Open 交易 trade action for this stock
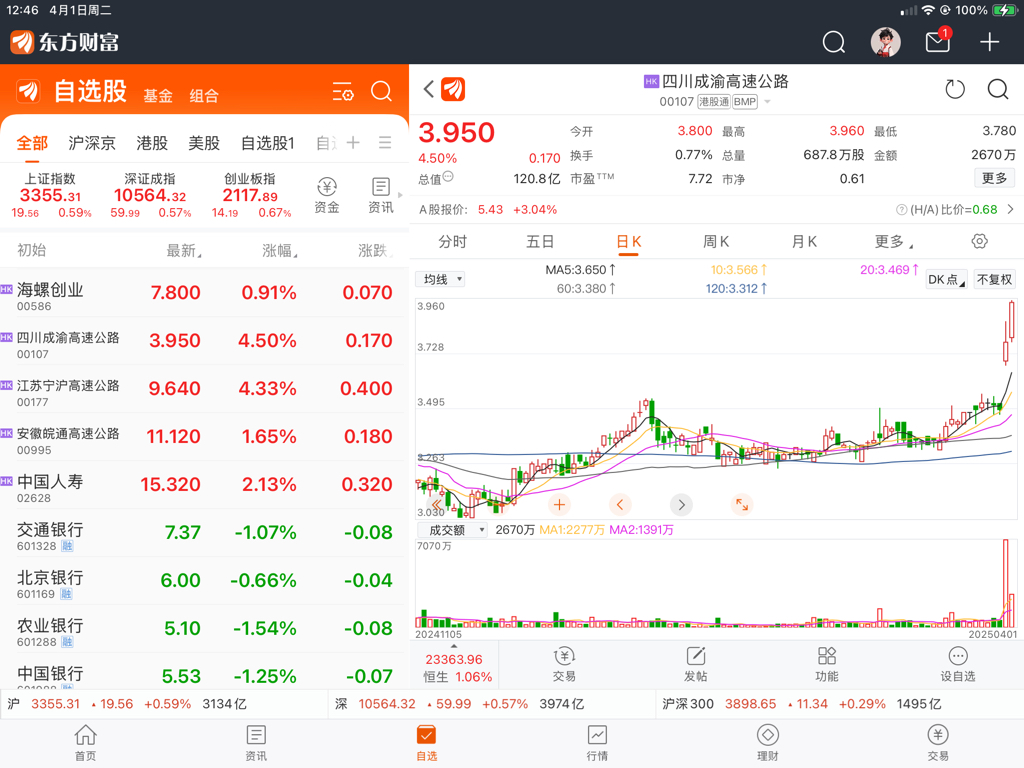The image size is (1024, 768). pyautogui.click(x=564, y=664)
